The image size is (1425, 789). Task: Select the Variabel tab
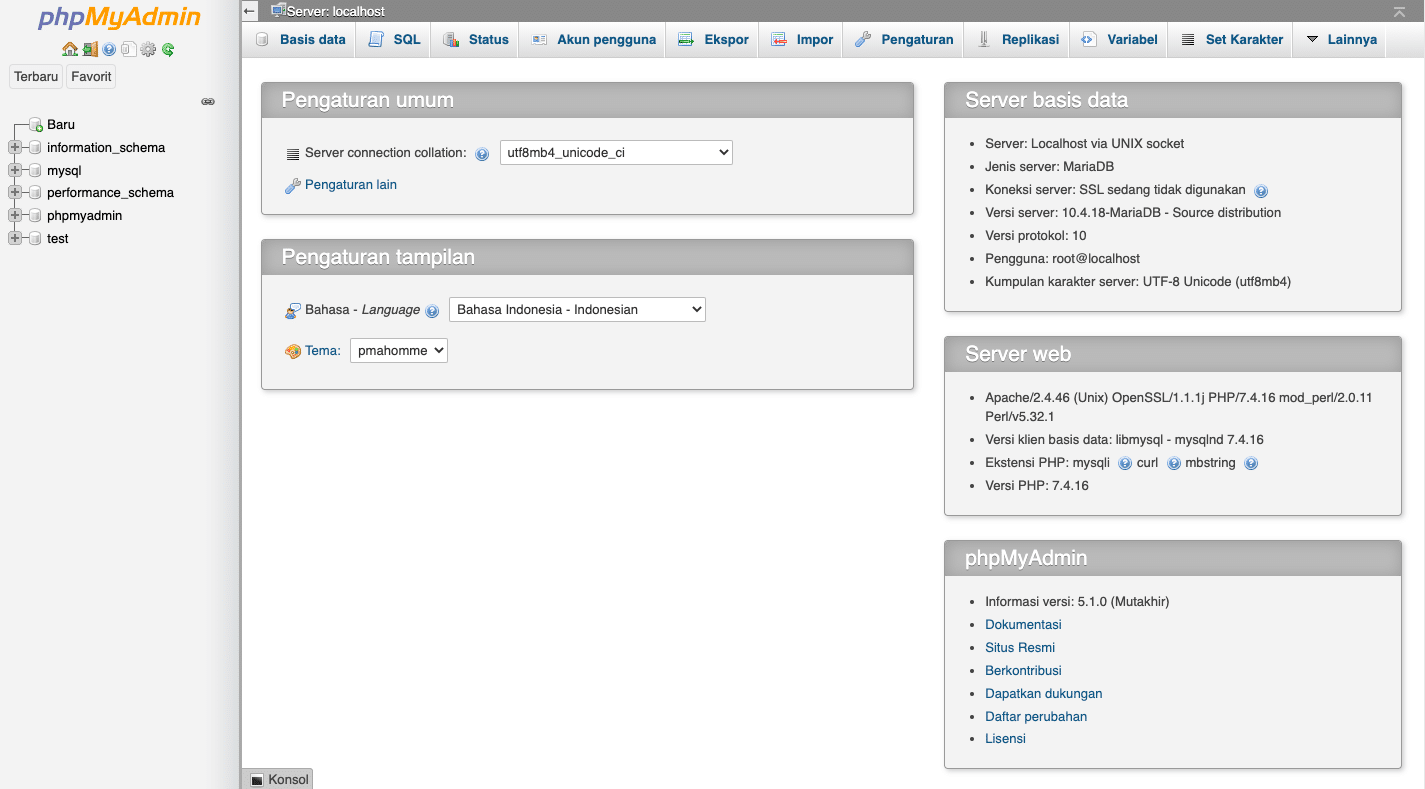click(1119, 40)
